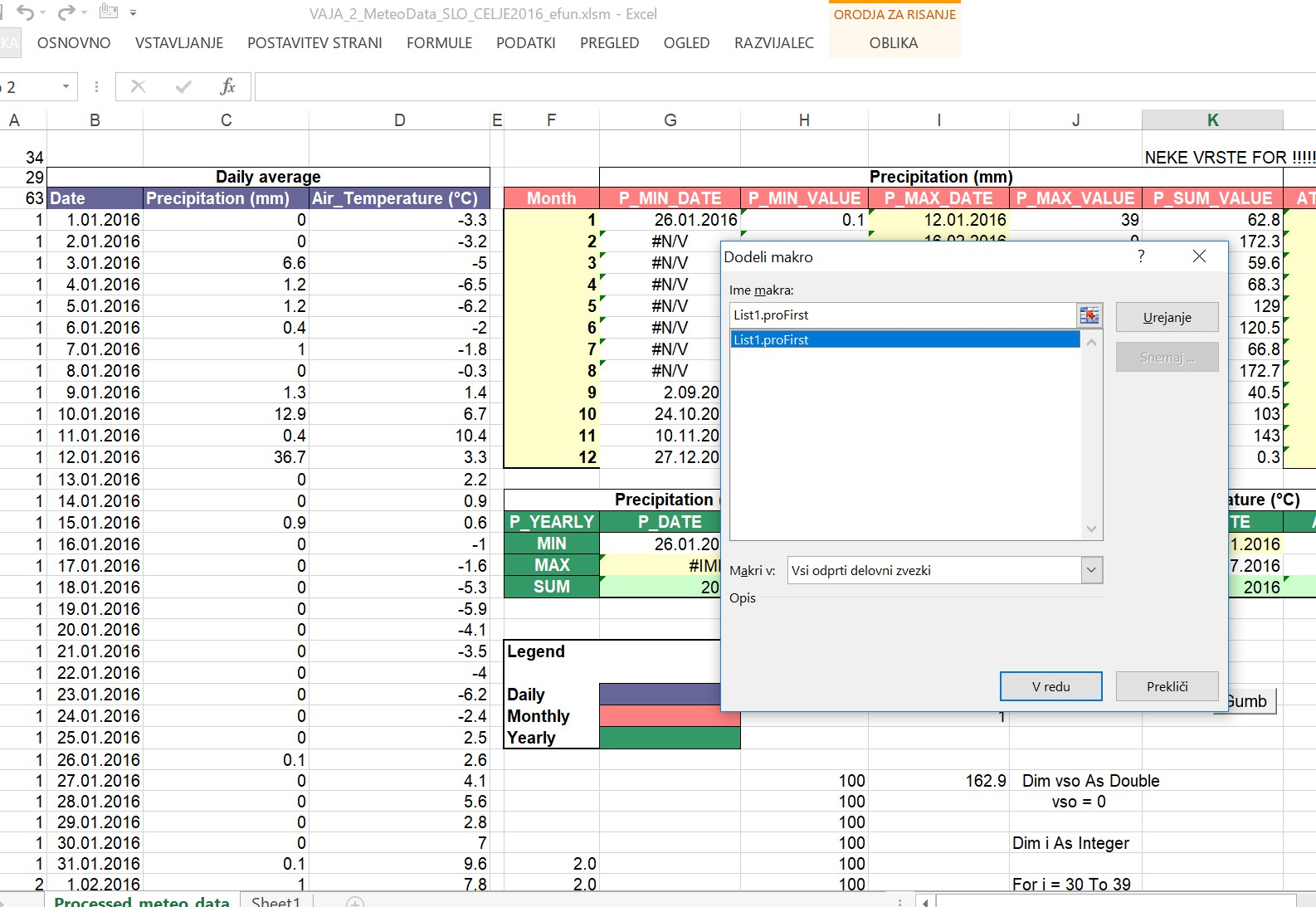This screenshot has width=1316, height=907.
Task: Click the formula bar enter checkmark icon
Action: coord(183,86)
